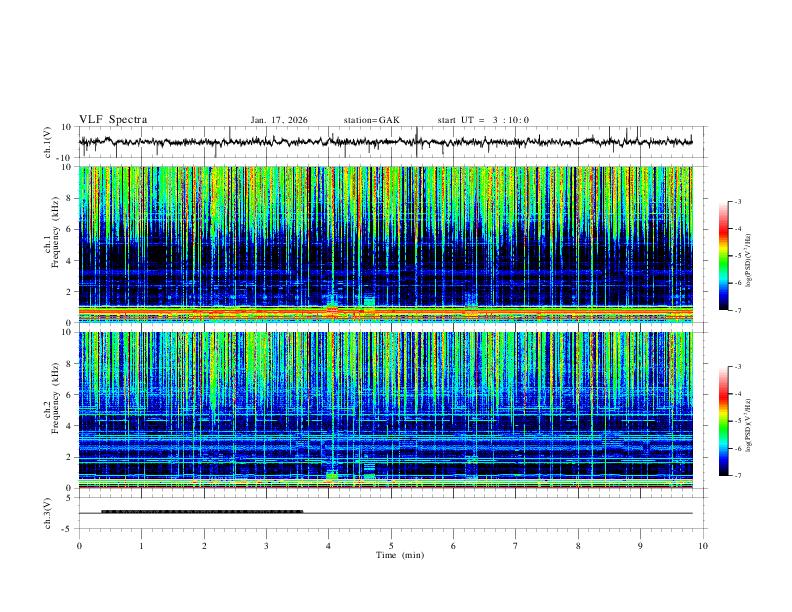Click the black bar in ch.3(V) plot
The image size is (792, 612).
[202, 512]
